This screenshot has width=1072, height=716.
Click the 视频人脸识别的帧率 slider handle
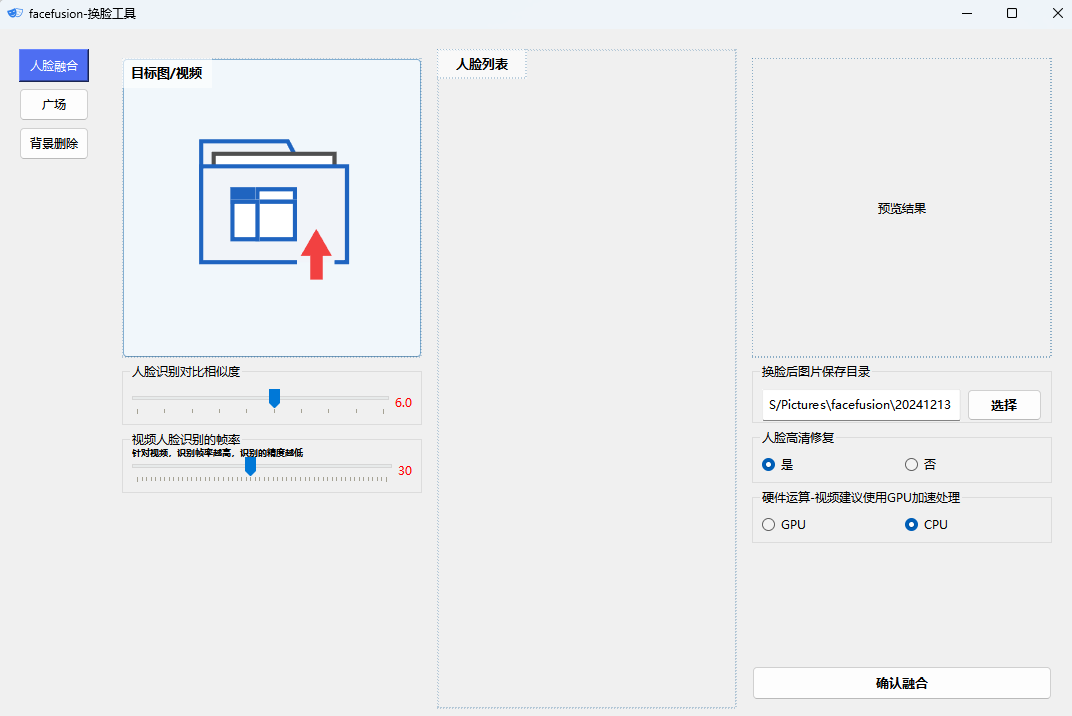point(250,466)
